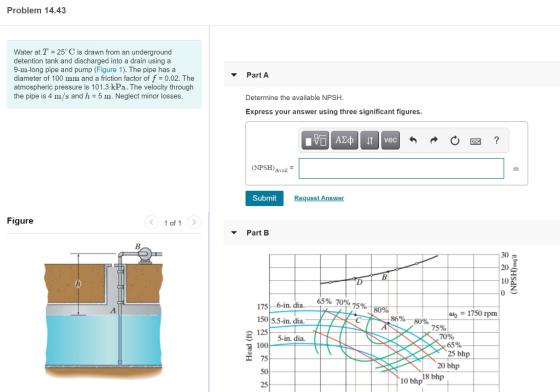Click the Part A title text
Screen dimensions: 560x392
point(258,75)
